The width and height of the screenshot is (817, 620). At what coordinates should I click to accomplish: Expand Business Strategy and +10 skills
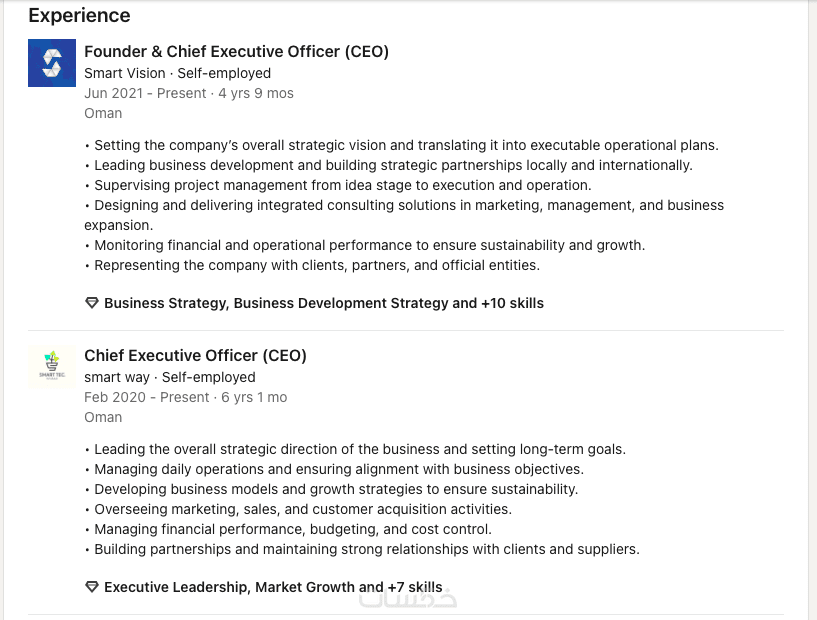pos(323,303)
